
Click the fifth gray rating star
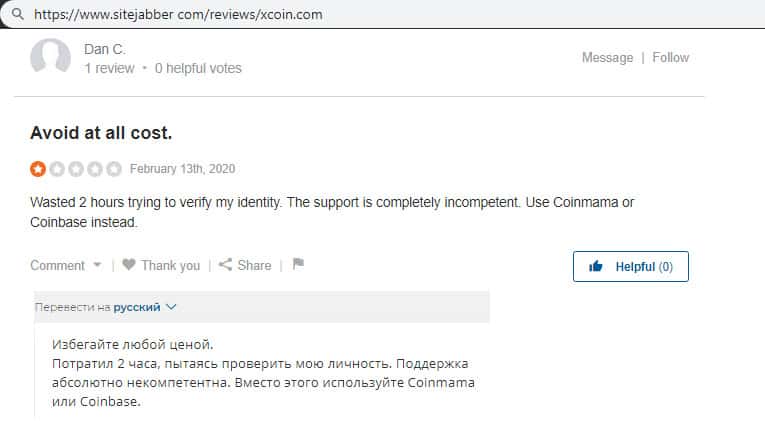click(114, 169)
